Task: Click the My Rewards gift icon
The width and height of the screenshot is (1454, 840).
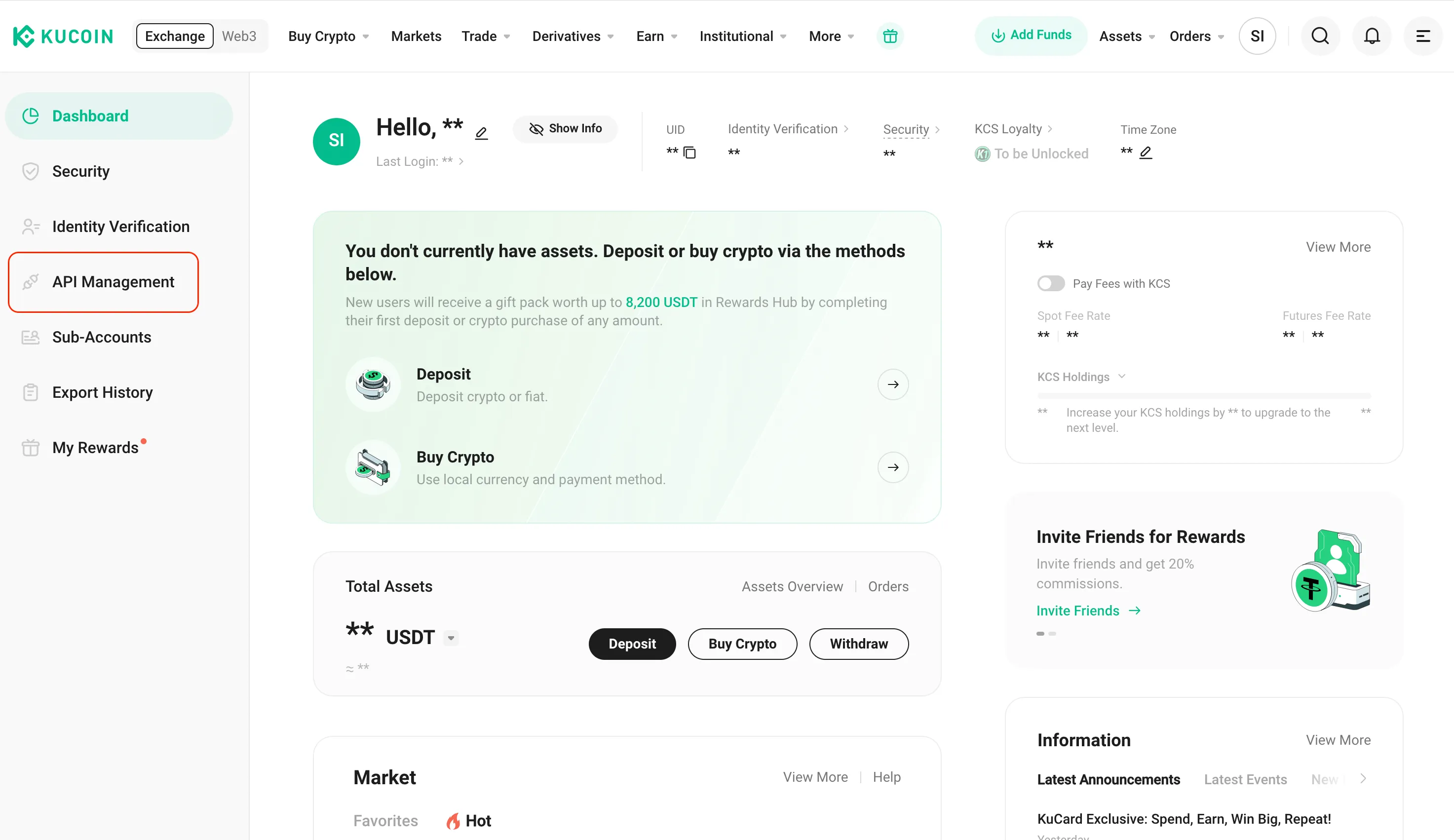Action: (31, 448)
